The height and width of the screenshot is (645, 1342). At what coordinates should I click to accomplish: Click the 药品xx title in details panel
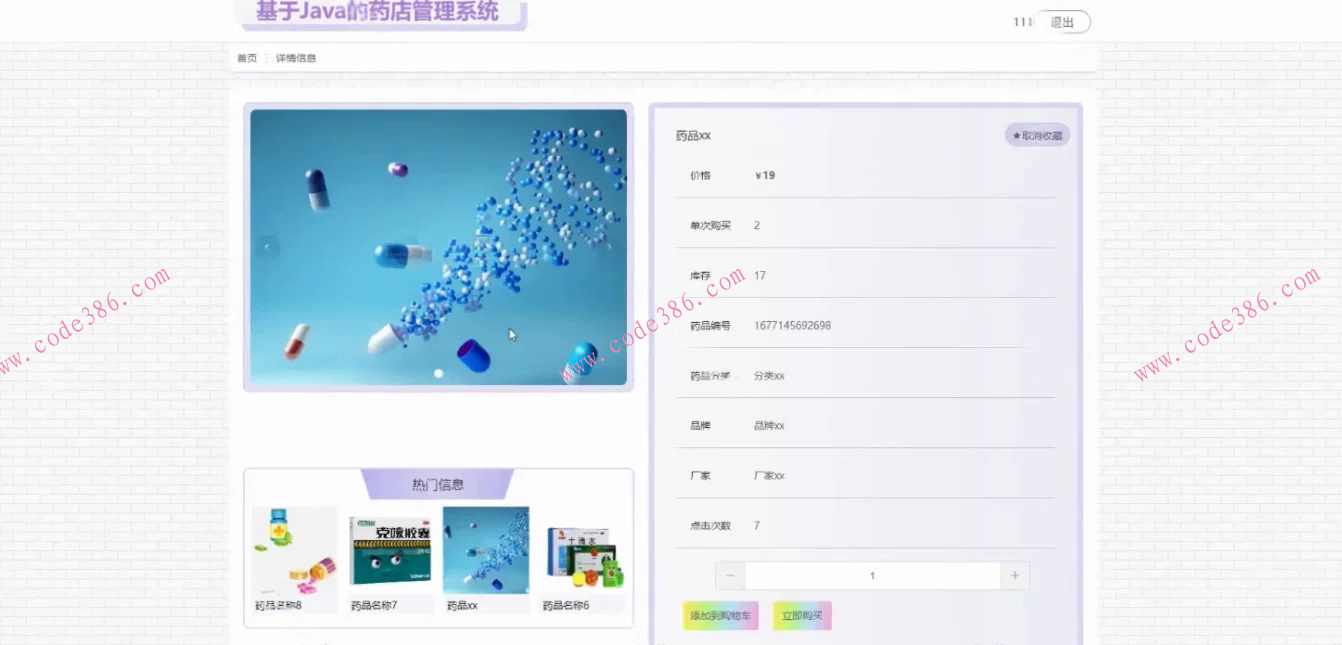click(x=692, y=135)
